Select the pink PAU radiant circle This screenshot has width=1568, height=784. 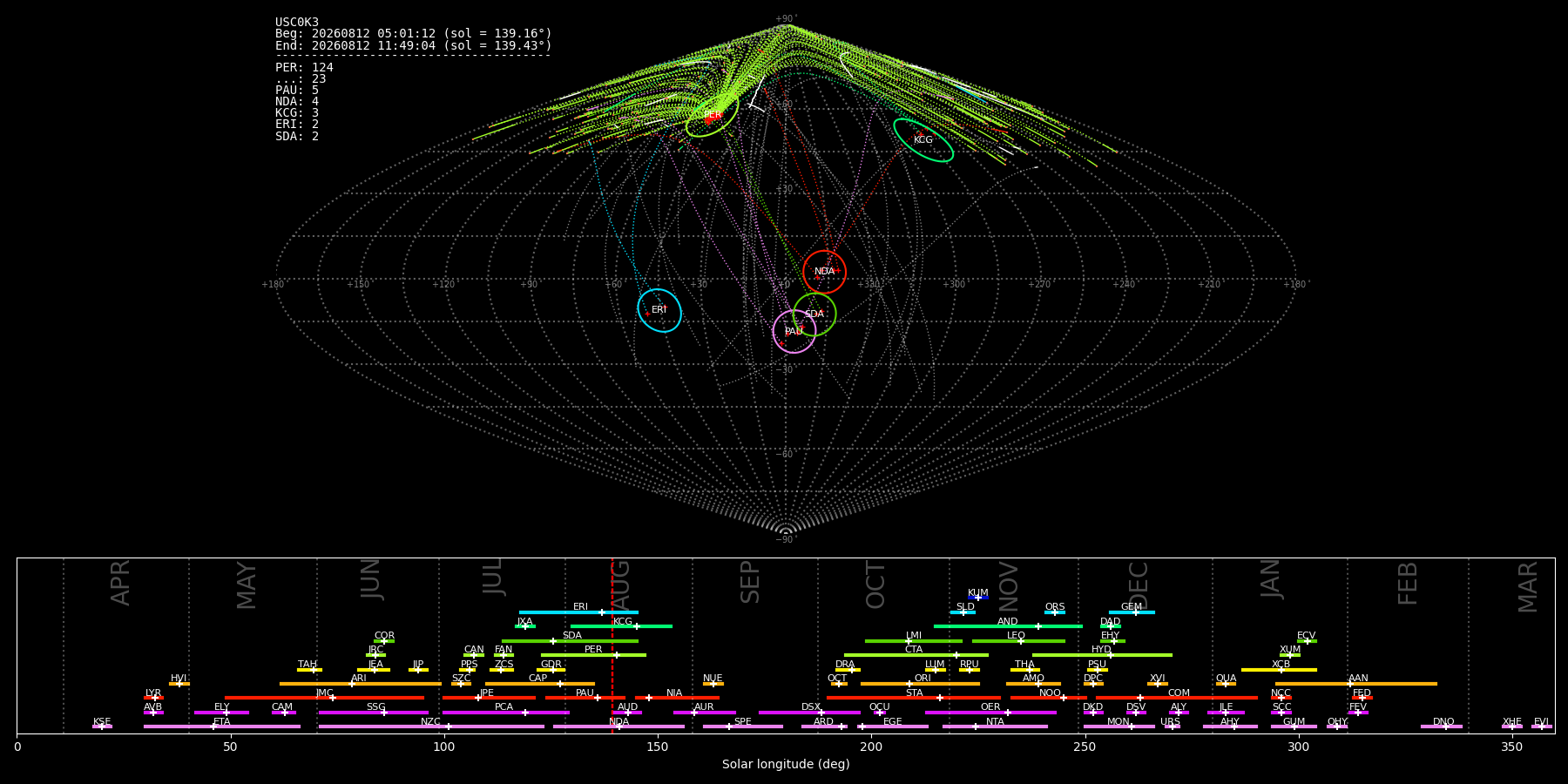click(x=794, y=331)
